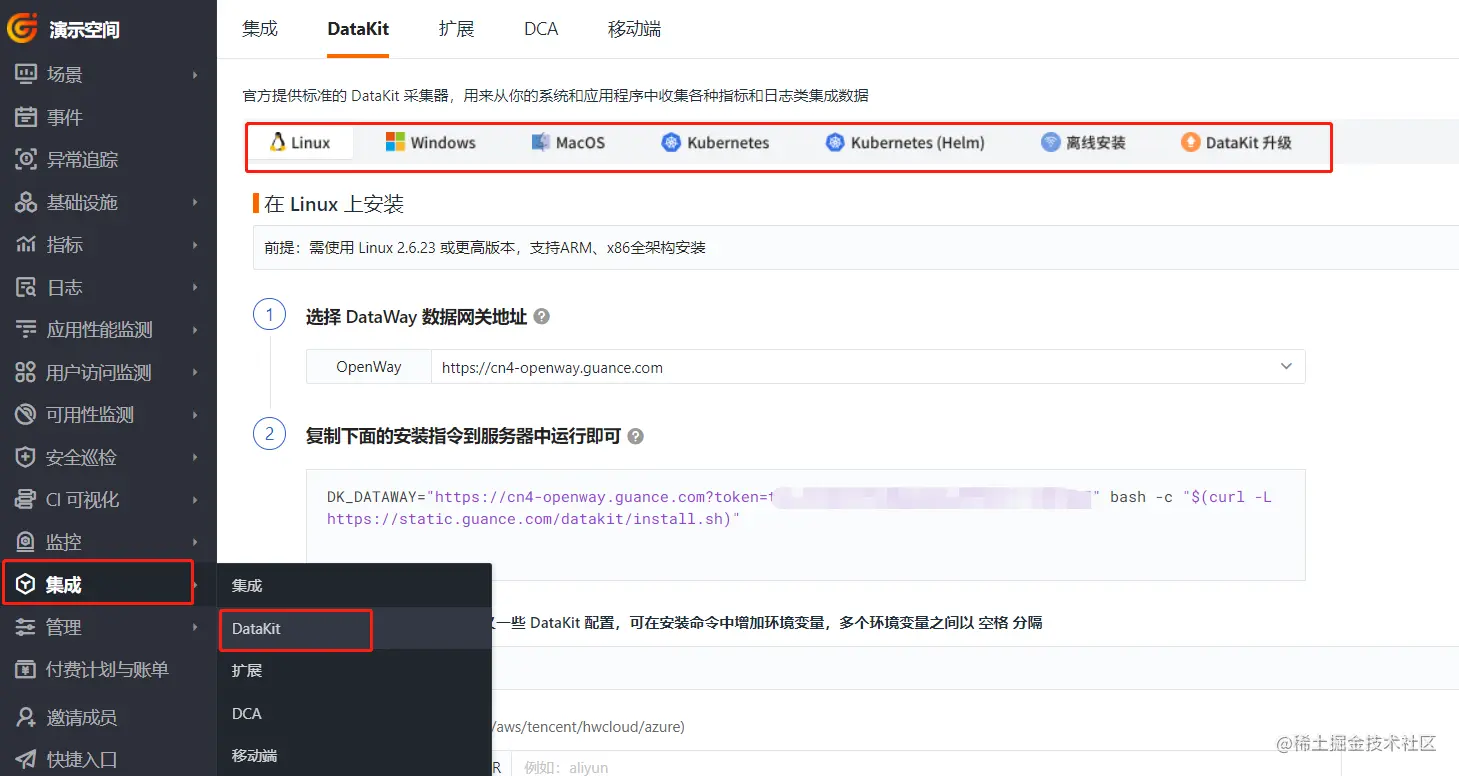Click the 离线安装 wifi-style icon

(x=1050, y=142)
